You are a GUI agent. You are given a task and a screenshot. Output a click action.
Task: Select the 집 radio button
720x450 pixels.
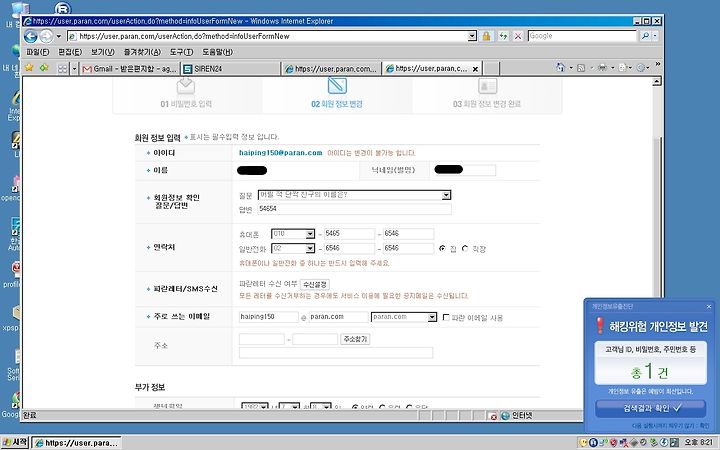pos(442,248)
